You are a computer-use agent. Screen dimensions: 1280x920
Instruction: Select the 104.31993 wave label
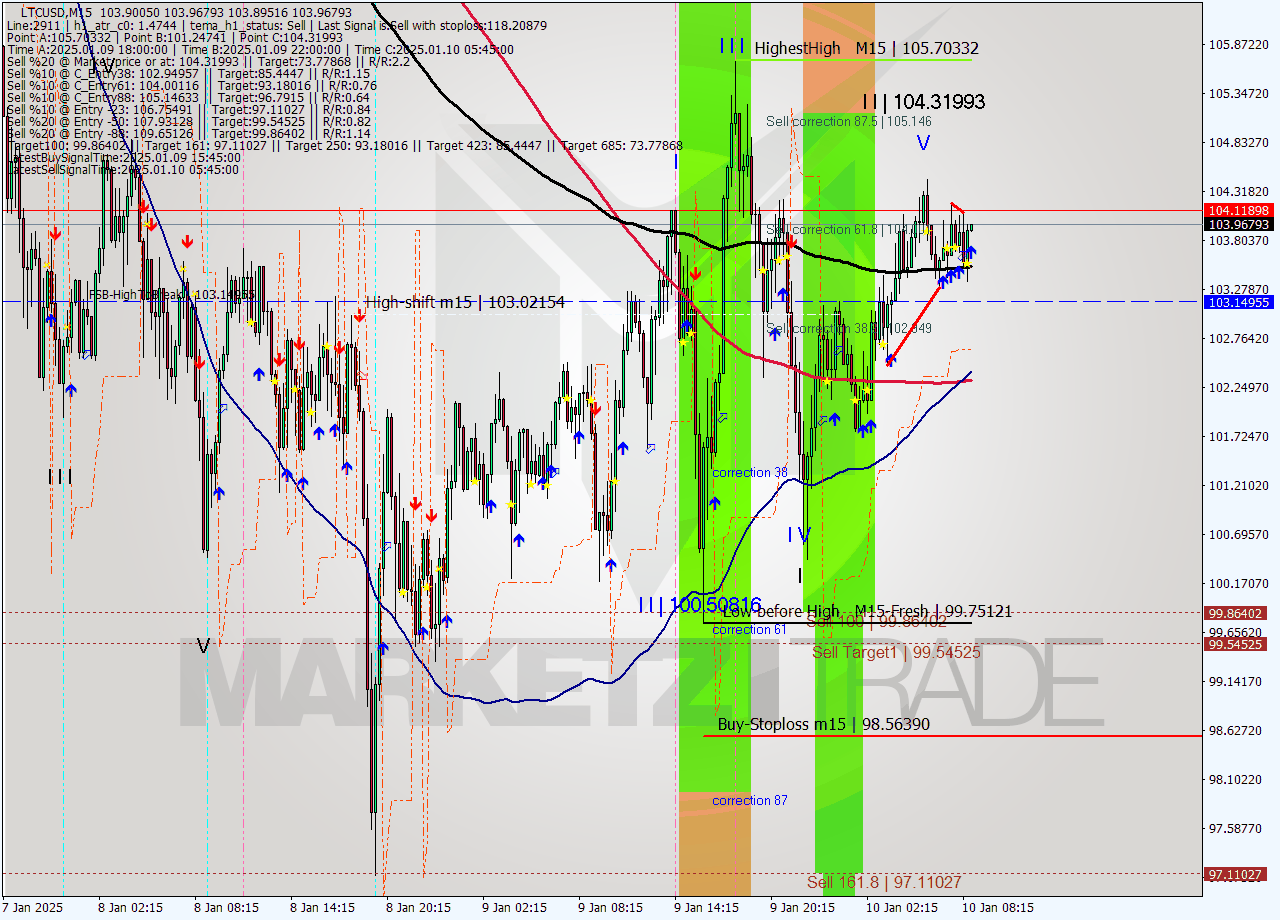pos(924,101)
